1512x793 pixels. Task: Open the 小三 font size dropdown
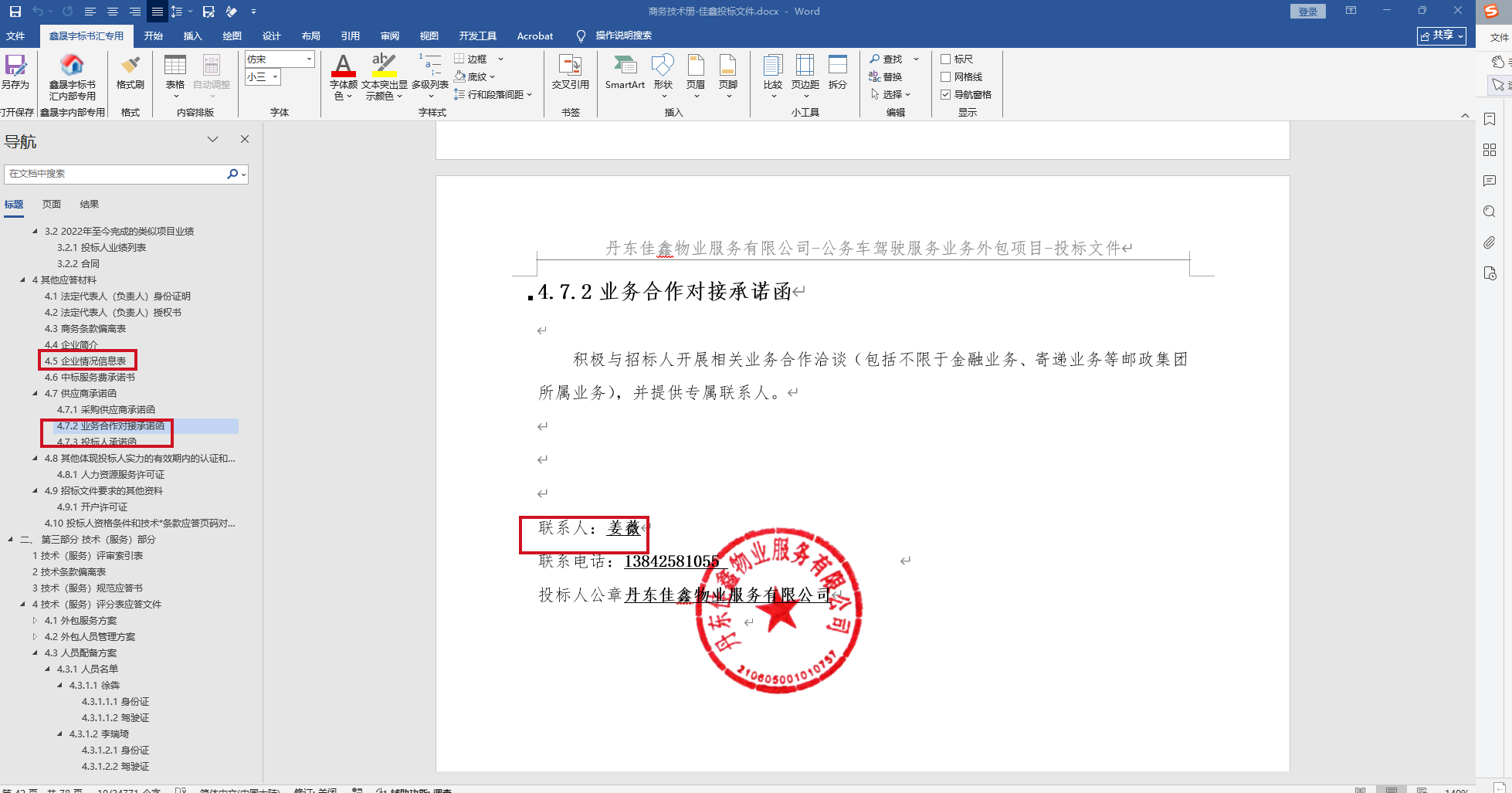point(275,76)
